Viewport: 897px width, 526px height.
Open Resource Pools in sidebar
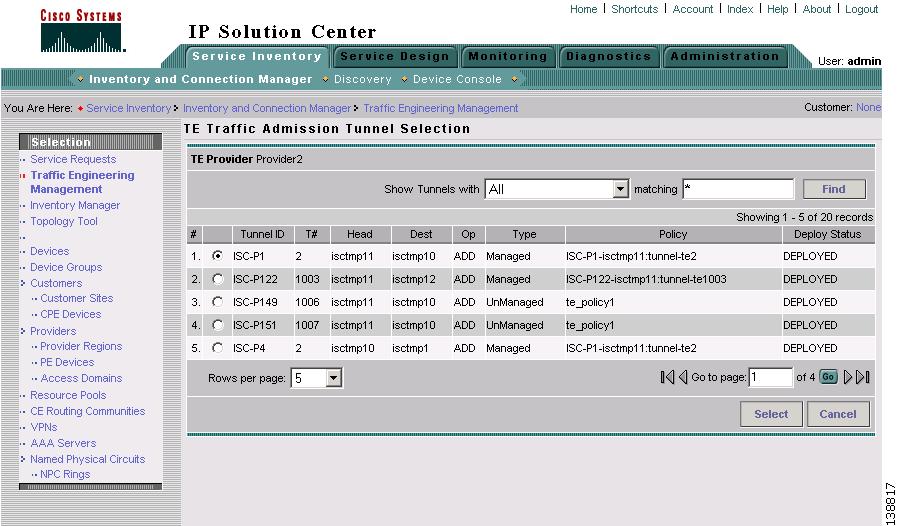click(68, 395)
